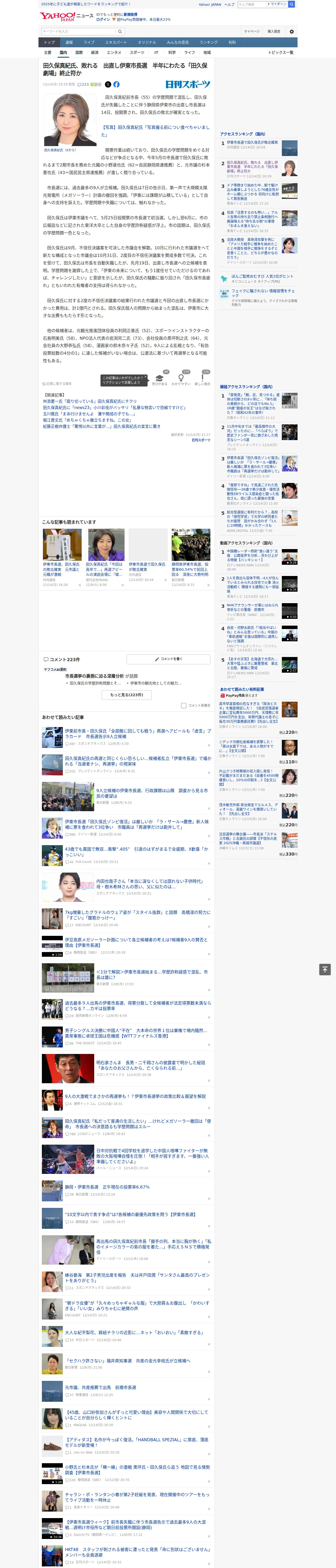
Task: Open 【写真】田久保真紀氏 photo link in article
Action: [x=155, y=131]
